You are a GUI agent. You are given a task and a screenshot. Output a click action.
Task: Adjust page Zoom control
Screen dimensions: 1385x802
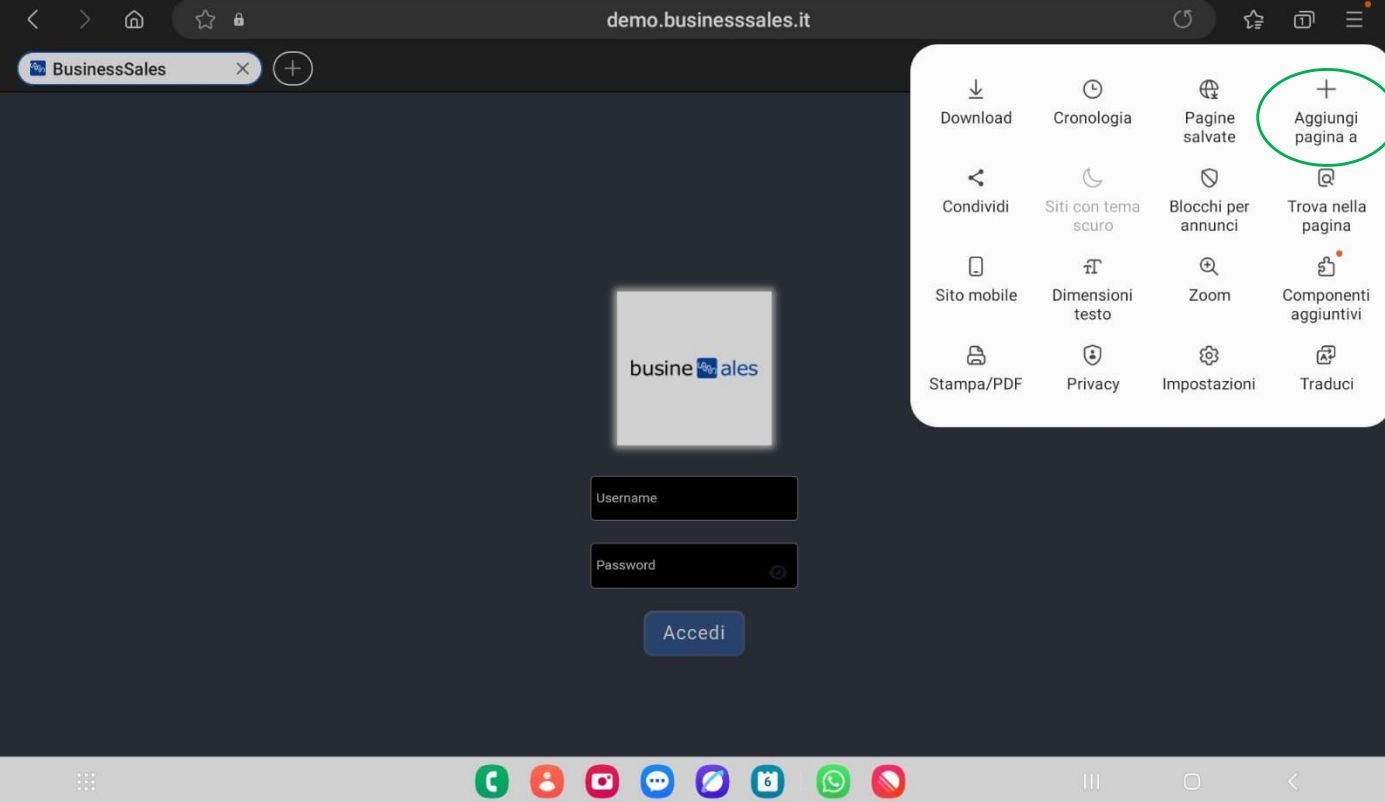[x=1209, y=283]
